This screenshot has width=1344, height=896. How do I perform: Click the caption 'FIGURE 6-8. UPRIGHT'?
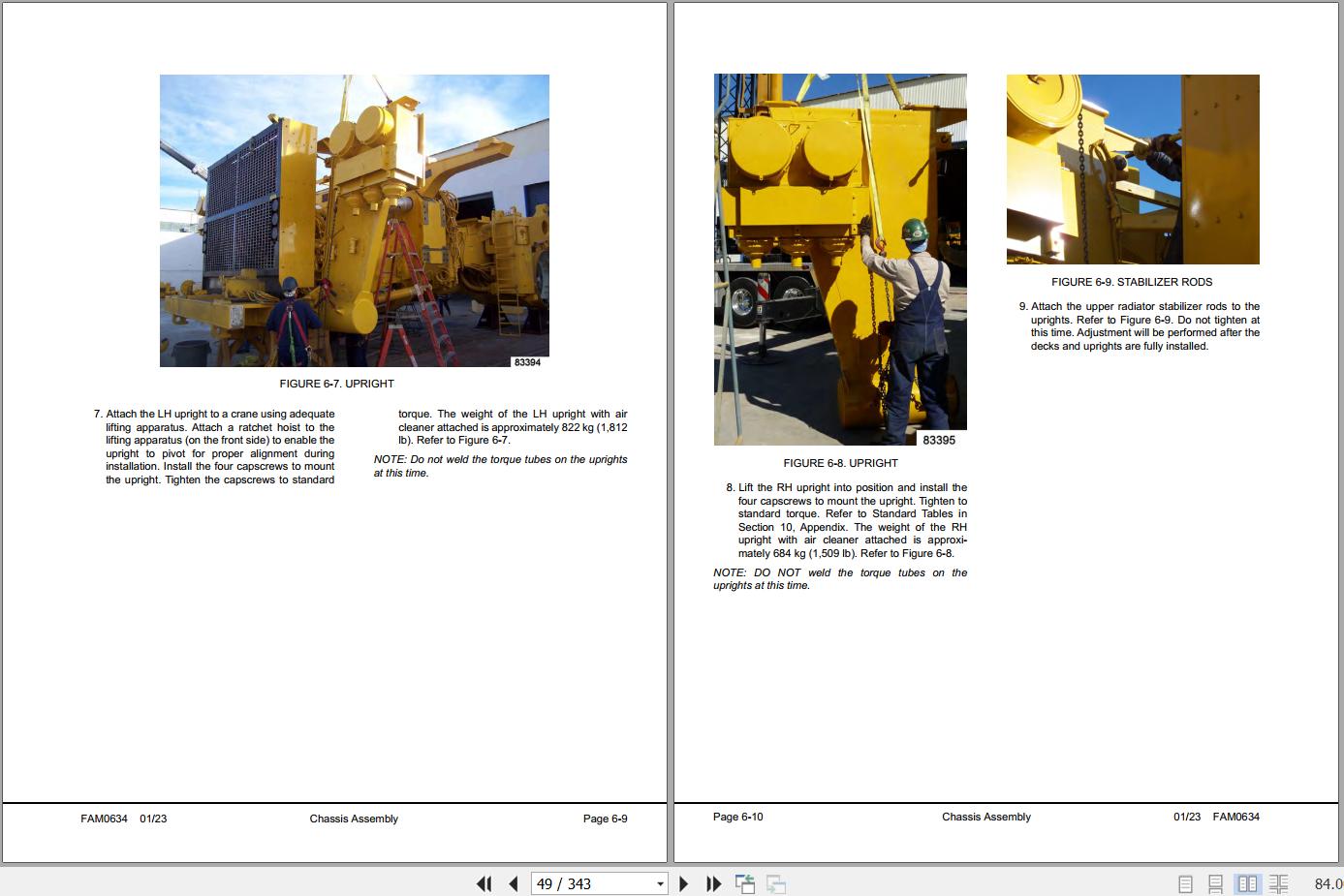(x=840, y=463)
